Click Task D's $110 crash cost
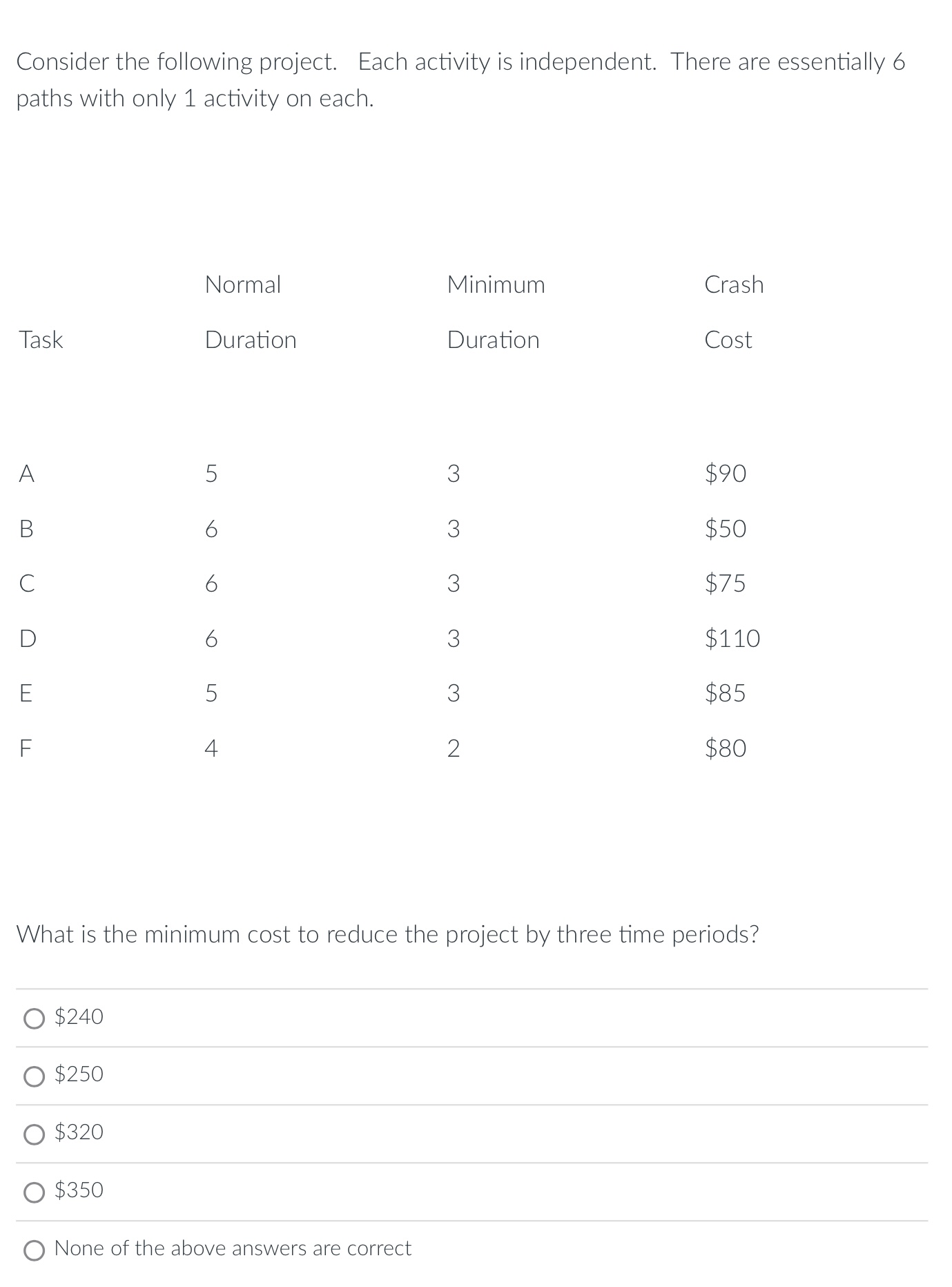 732,639
